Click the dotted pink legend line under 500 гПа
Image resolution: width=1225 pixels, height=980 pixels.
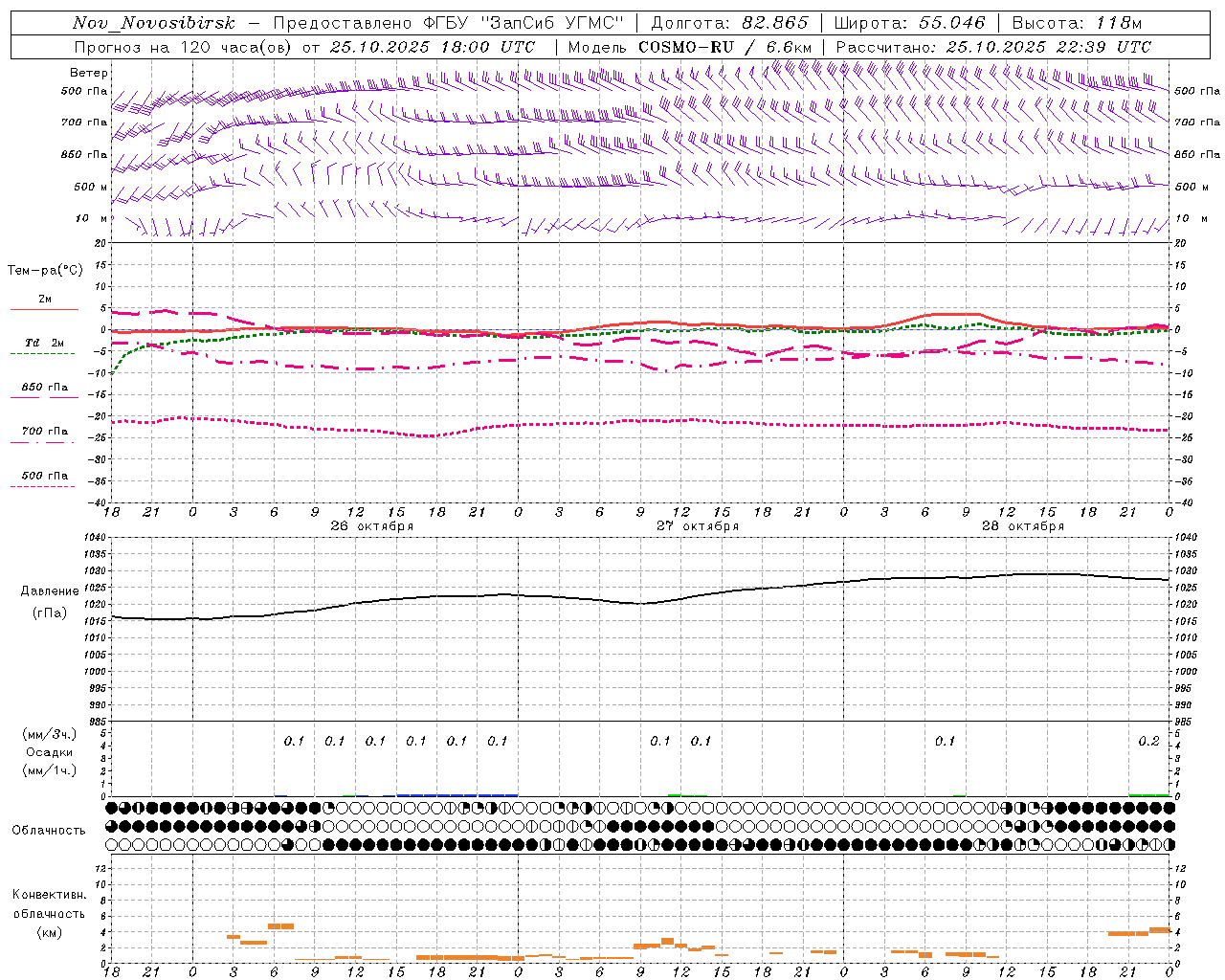[42, 487]
